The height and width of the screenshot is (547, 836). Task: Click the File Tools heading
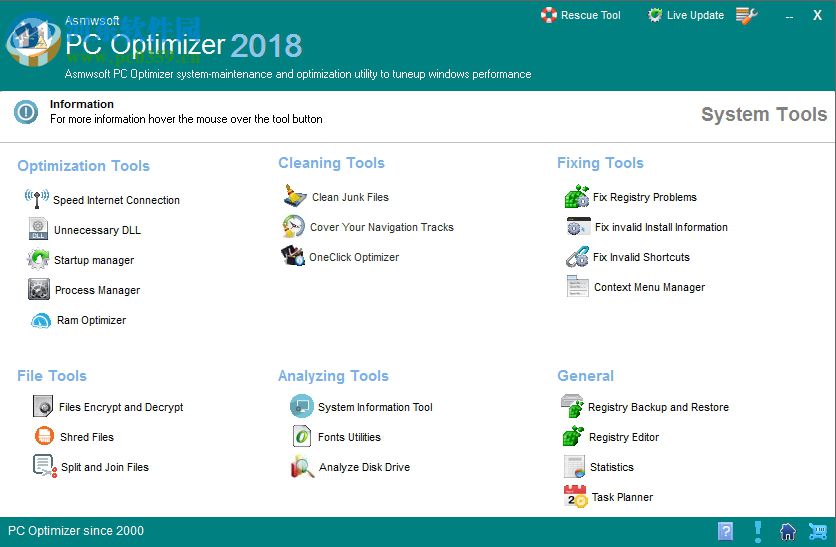52,376
